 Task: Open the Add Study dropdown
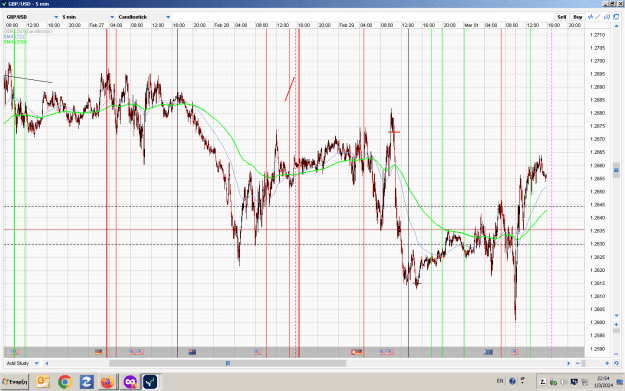click(23, 363)
